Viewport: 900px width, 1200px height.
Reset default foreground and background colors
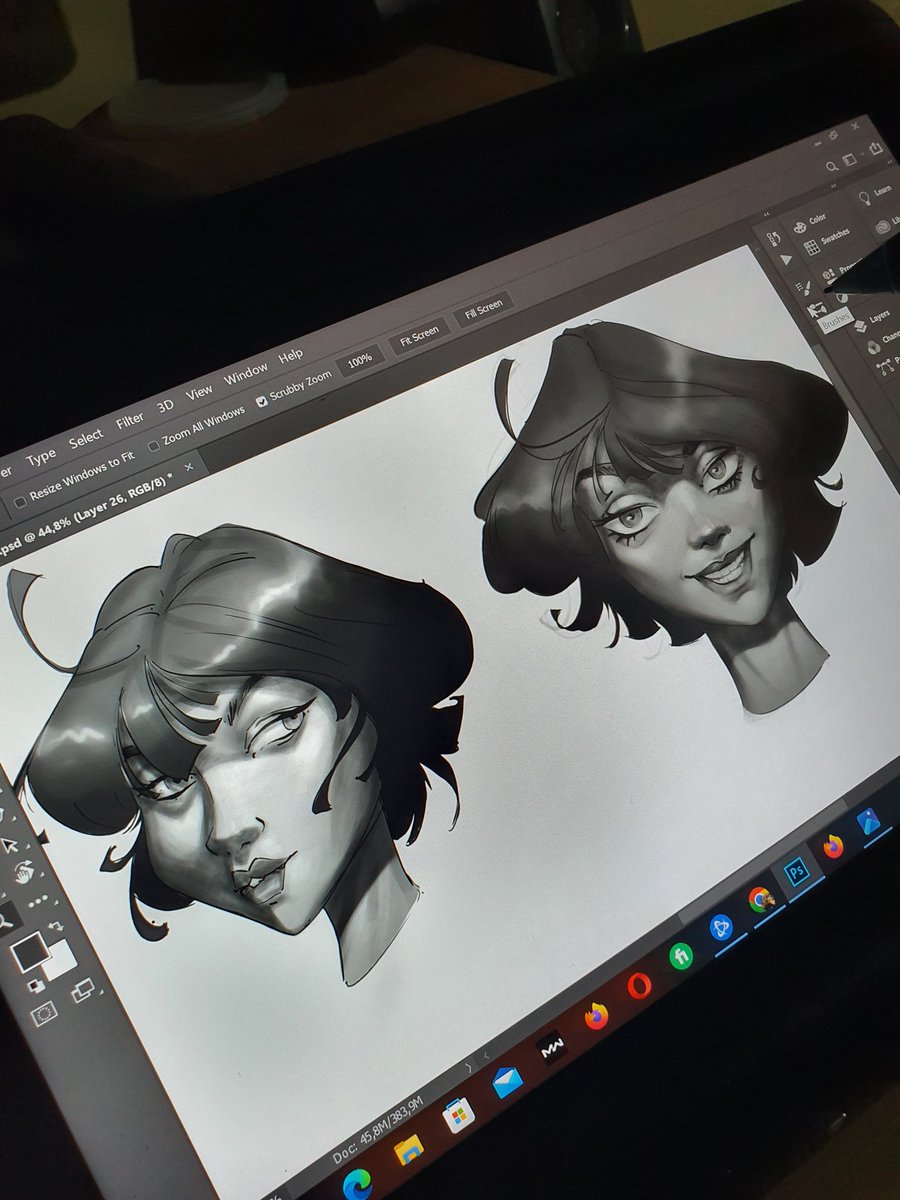(34, 985)
